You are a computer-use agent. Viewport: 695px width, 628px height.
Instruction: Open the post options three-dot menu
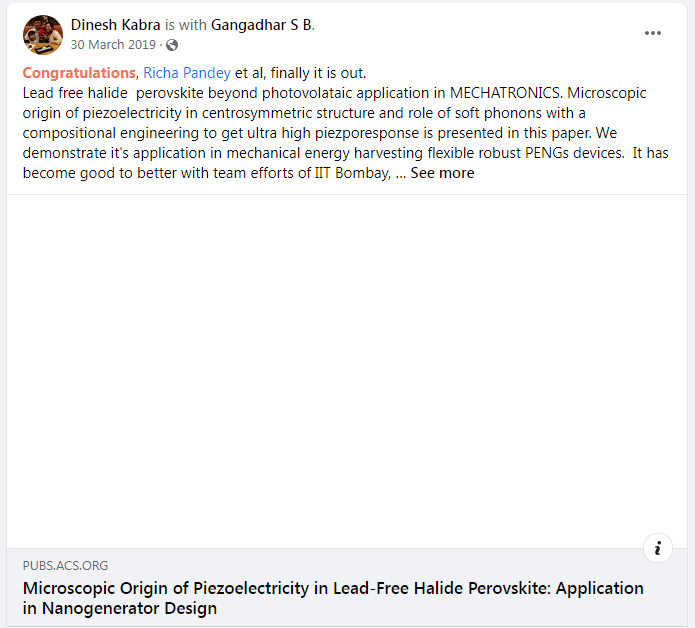tap(653, 33)
